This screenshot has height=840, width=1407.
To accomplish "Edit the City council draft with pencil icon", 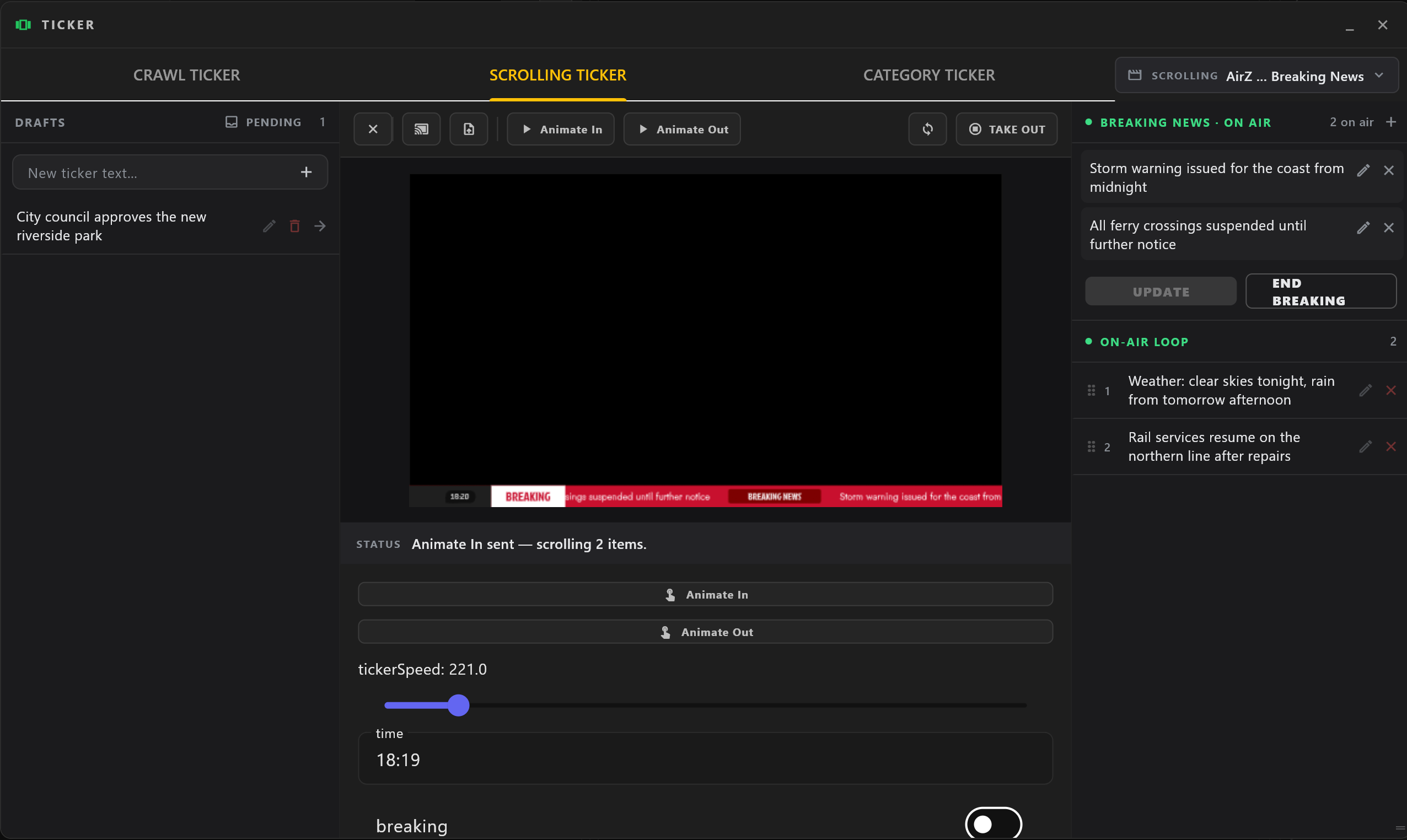I will pyautogui.click(x=269, y=227).
